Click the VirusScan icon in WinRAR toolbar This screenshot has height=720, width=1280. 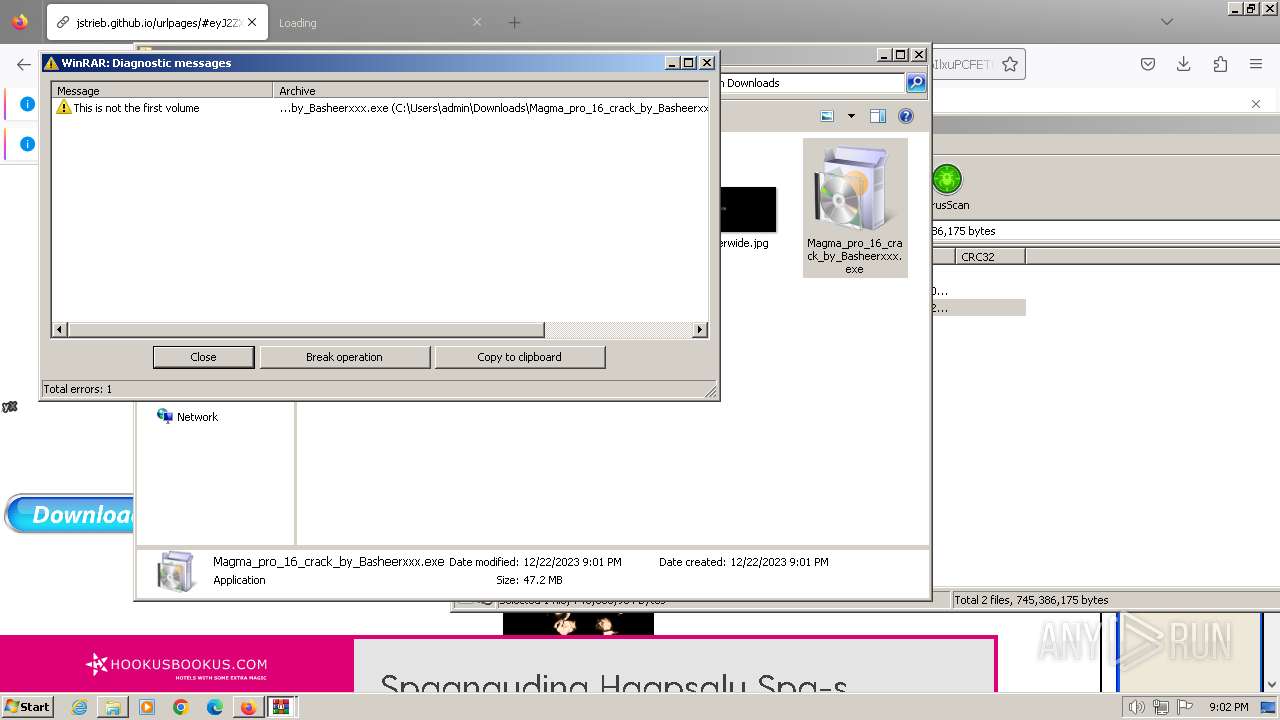pyautogui.click(x=947, y=187)
